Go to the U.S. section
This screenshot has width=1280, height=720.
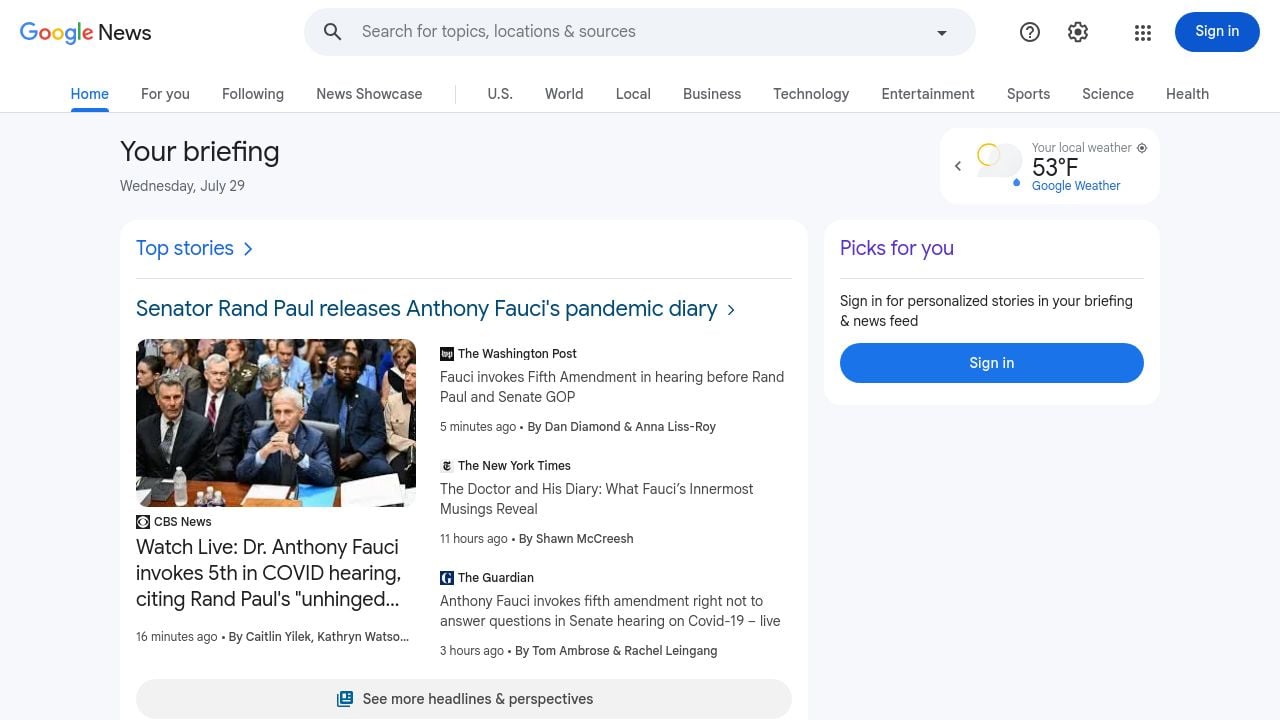click(x=500, y=94)
